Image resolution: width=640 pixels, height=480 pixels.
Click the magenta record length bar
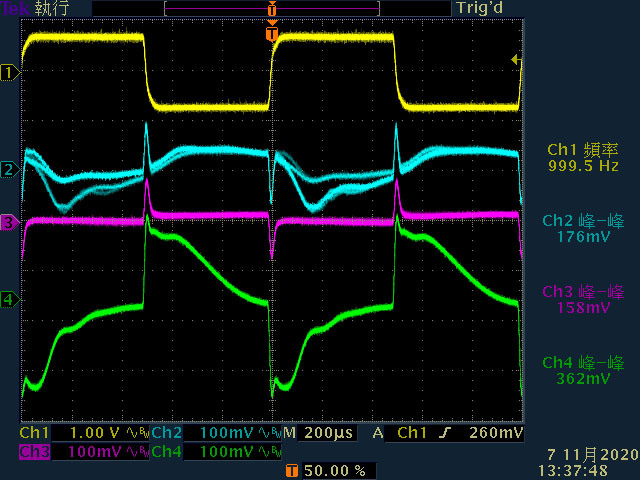pyautogui.click(x=272, y=8)
